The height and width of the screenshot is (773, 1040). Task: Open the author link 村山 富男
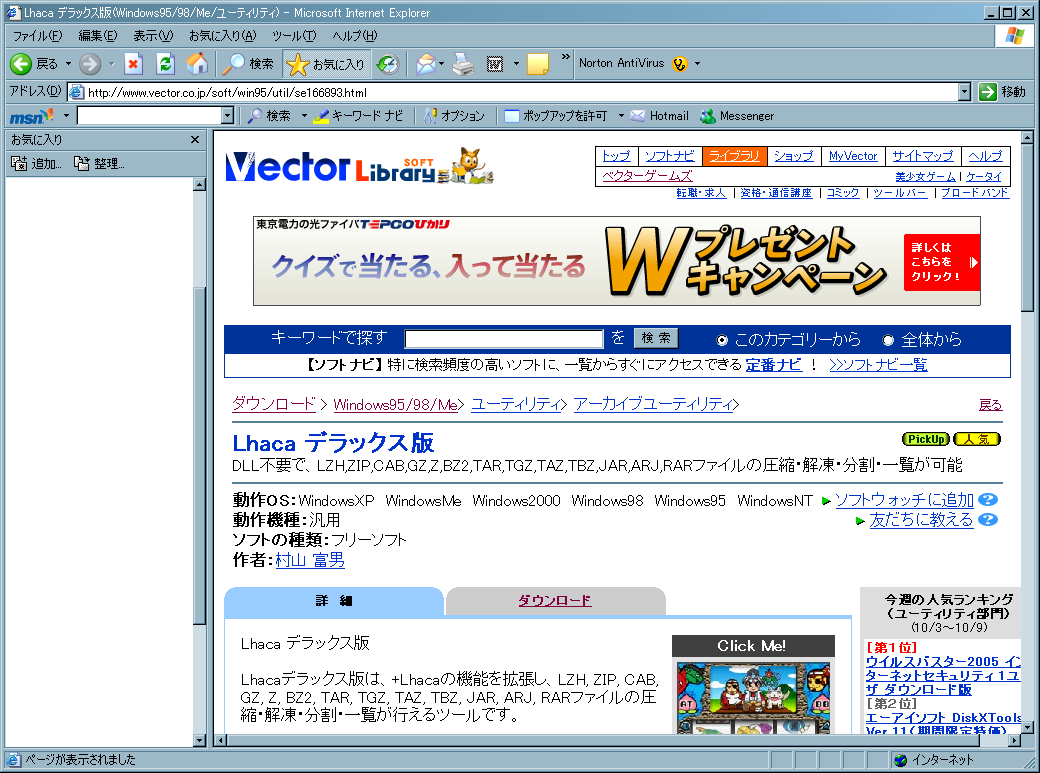(x=310, y=560)
